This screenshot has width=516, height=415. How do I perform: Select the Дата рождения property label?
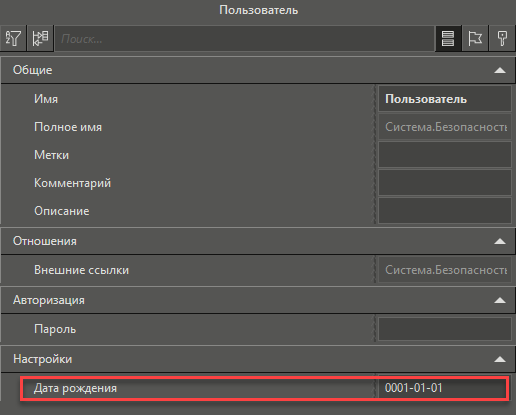click(75, 388)
